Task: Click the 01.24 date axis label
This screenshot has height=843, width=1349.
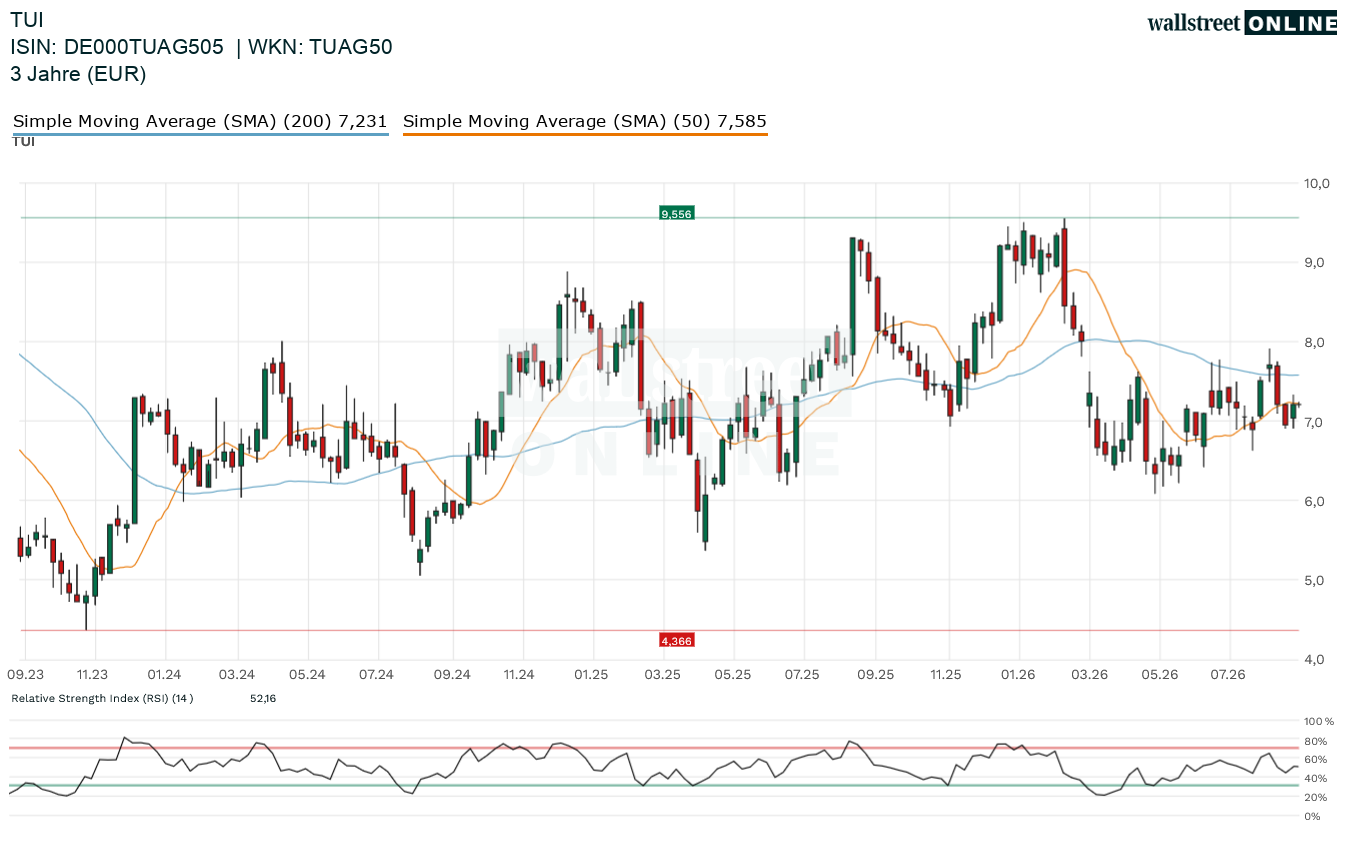Action: 164,675
